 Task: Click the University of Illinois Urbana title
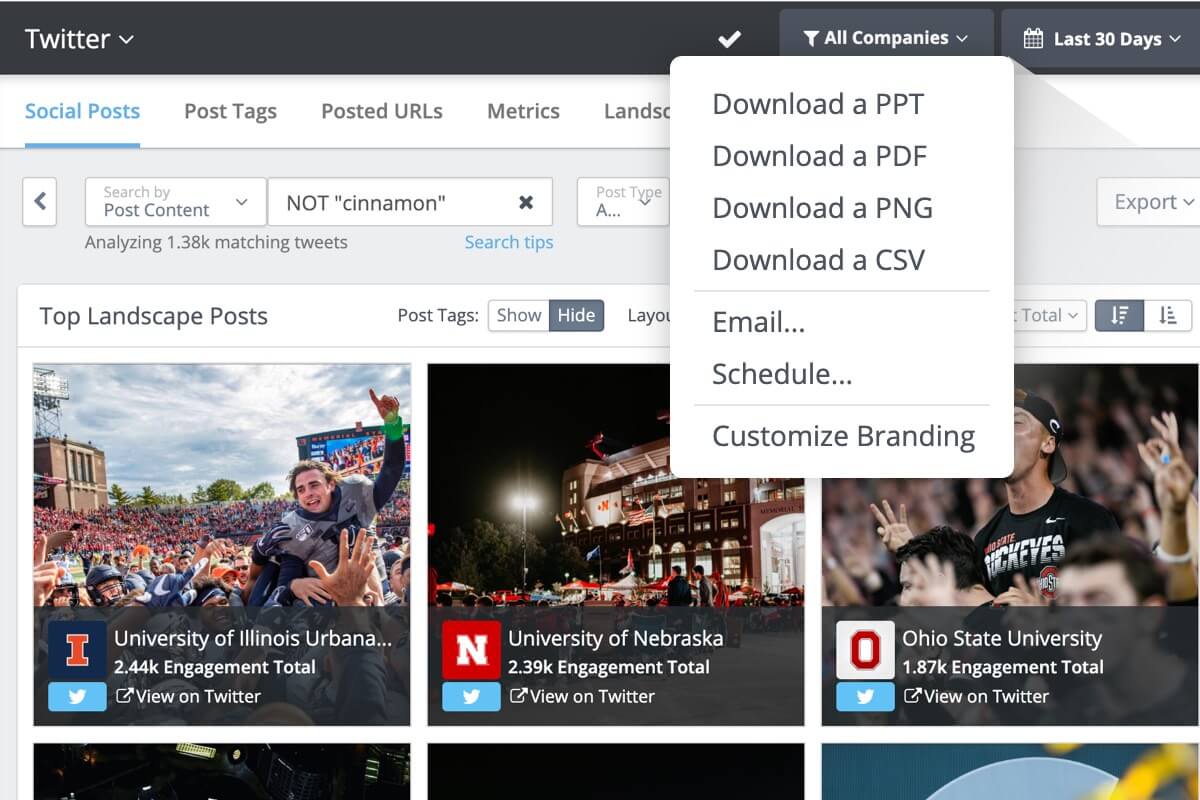[x=253, y=638]
